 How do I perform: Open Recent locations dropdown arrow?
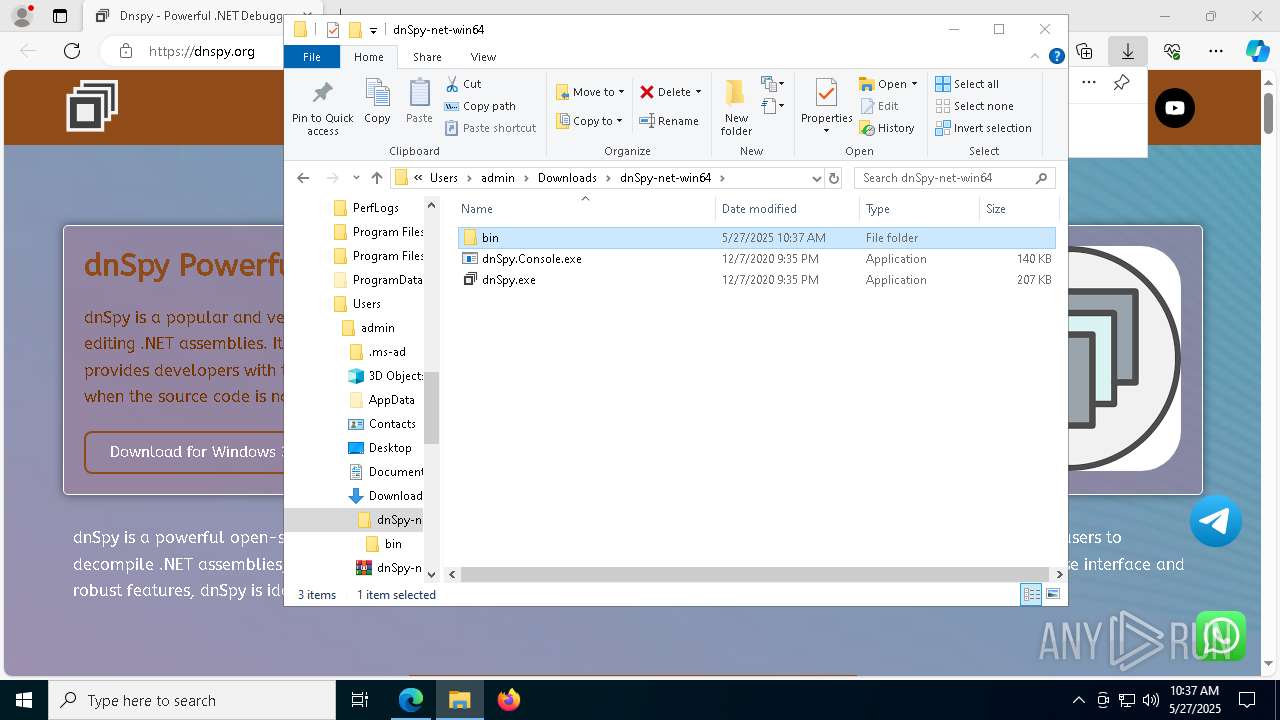[x=356, y=178]
